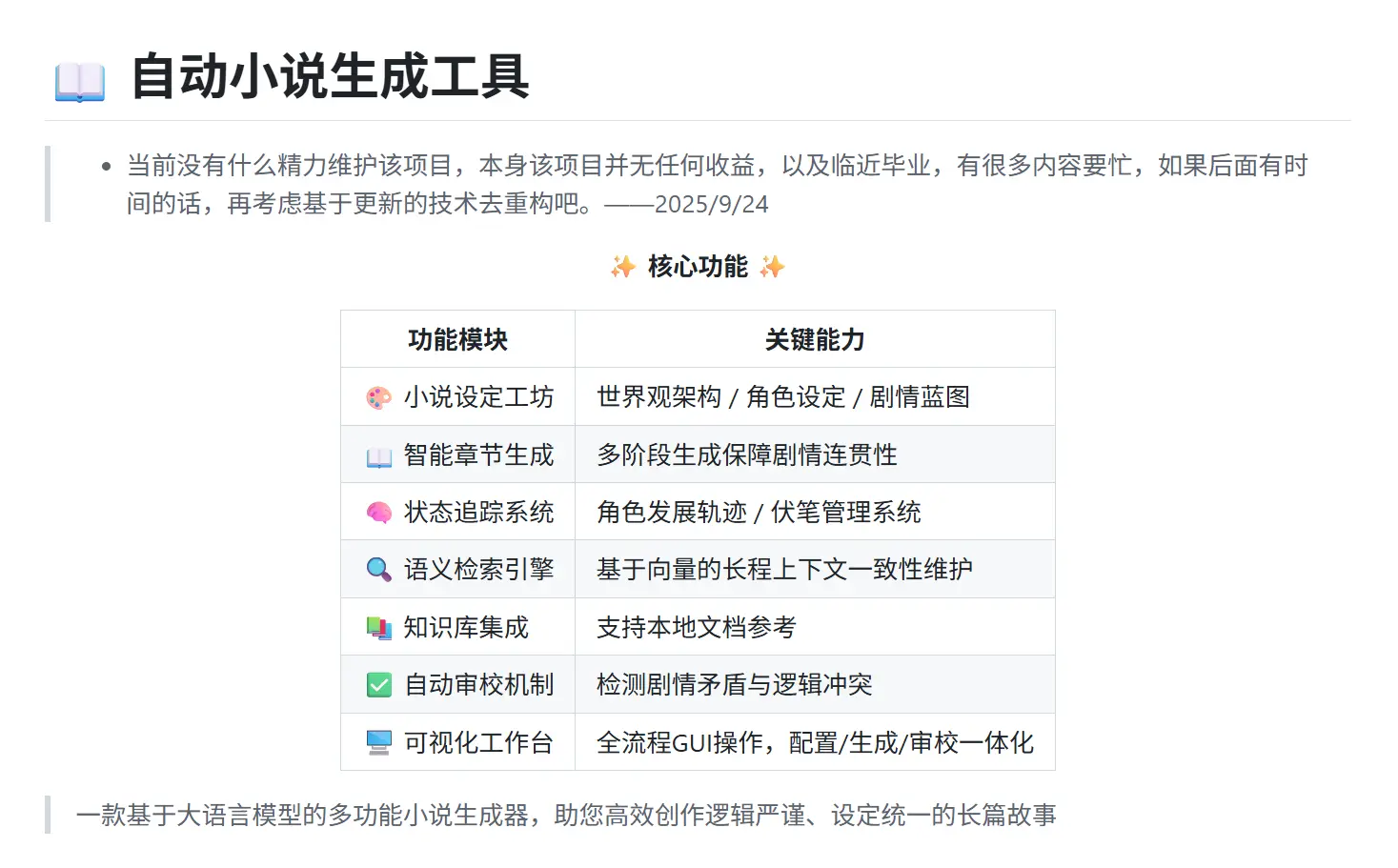Click the 自动小说生成工具 main heading
The width and height of the screenshot is (1398, 868).
coord(330,77)
